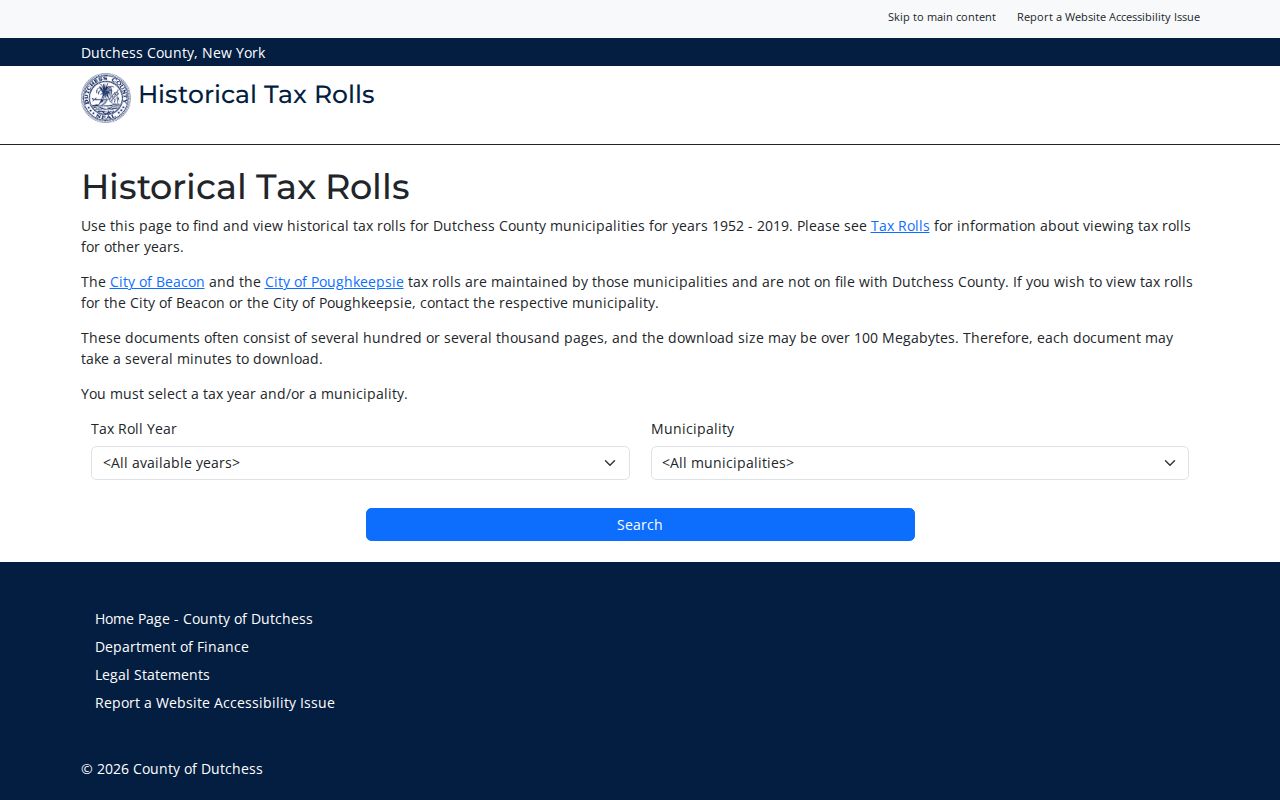Click Skip to main content
Screen dimensions: 1280x800
coord(942,17)
